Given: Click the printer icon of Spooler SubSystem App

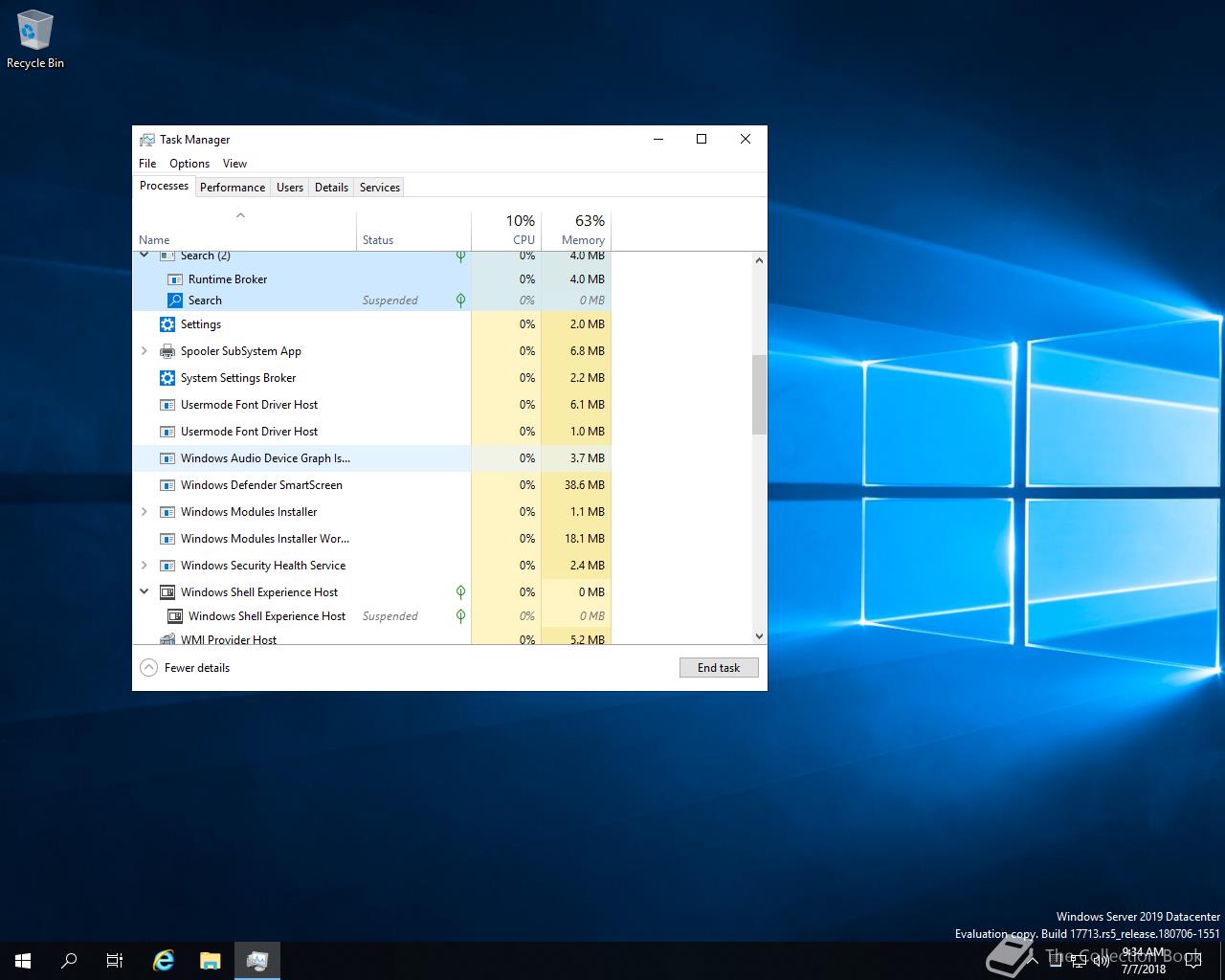Looking at the screenshot, I should point(167,351).
